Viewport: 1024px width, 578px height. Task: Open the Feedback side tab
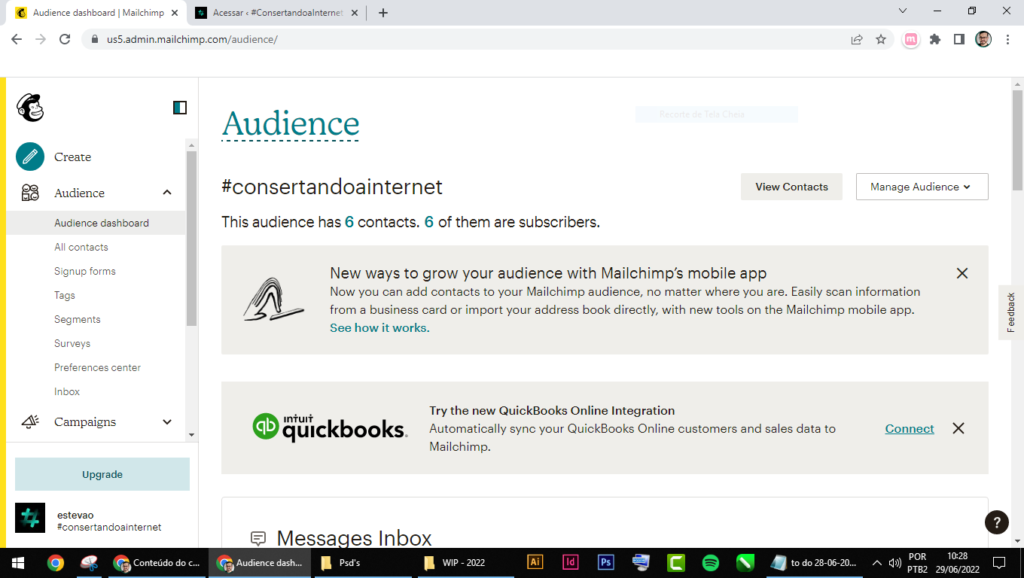(x=1010, y=312)
